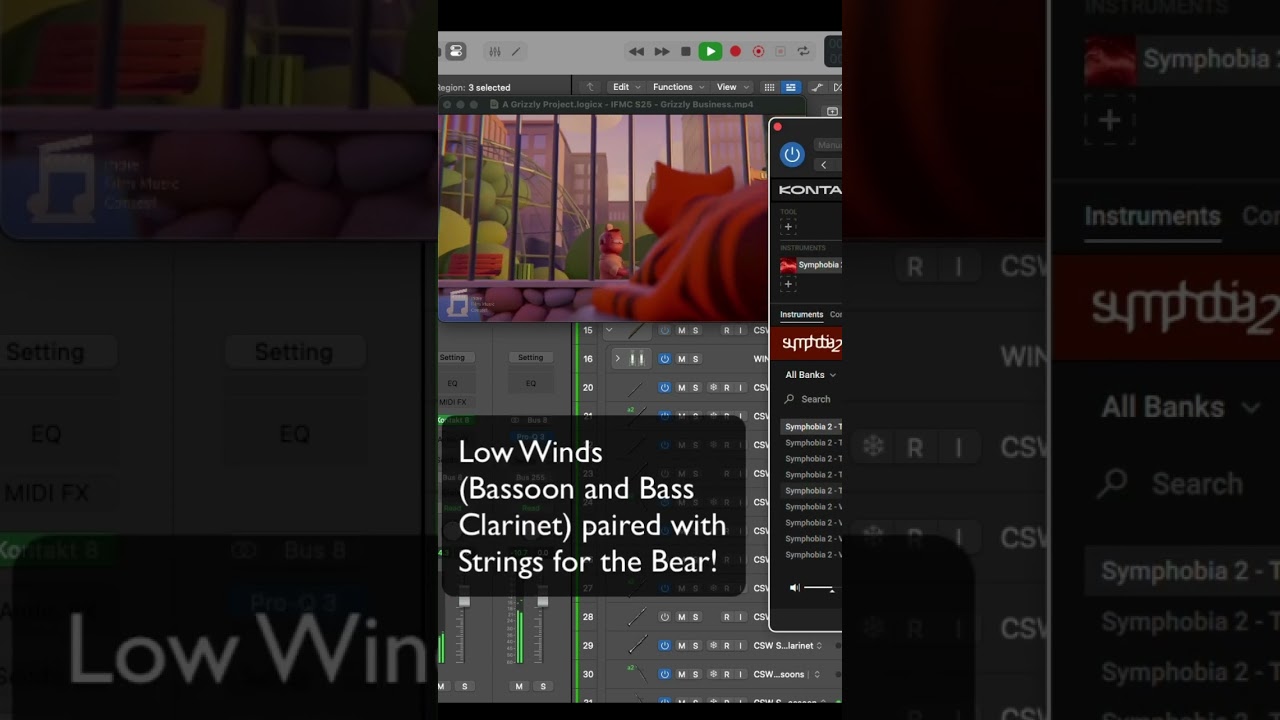Open the mixer via sliders icon

[494, 51]
